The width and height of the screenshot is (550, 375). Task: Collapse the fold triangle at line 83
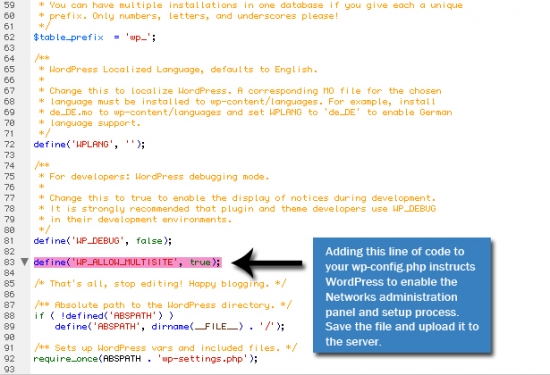pos(24,262)
